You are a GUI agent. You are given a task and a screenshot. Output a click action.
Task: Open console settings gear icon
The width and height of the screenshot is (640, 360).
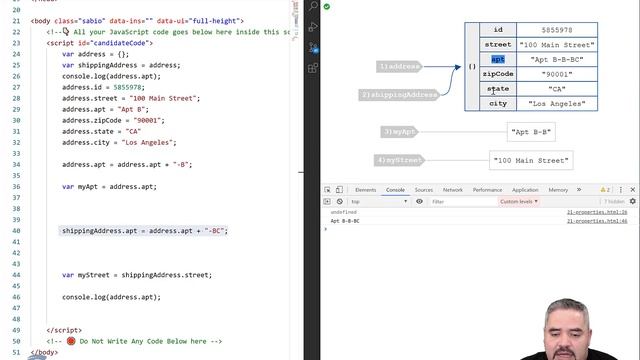click(633, 201)
